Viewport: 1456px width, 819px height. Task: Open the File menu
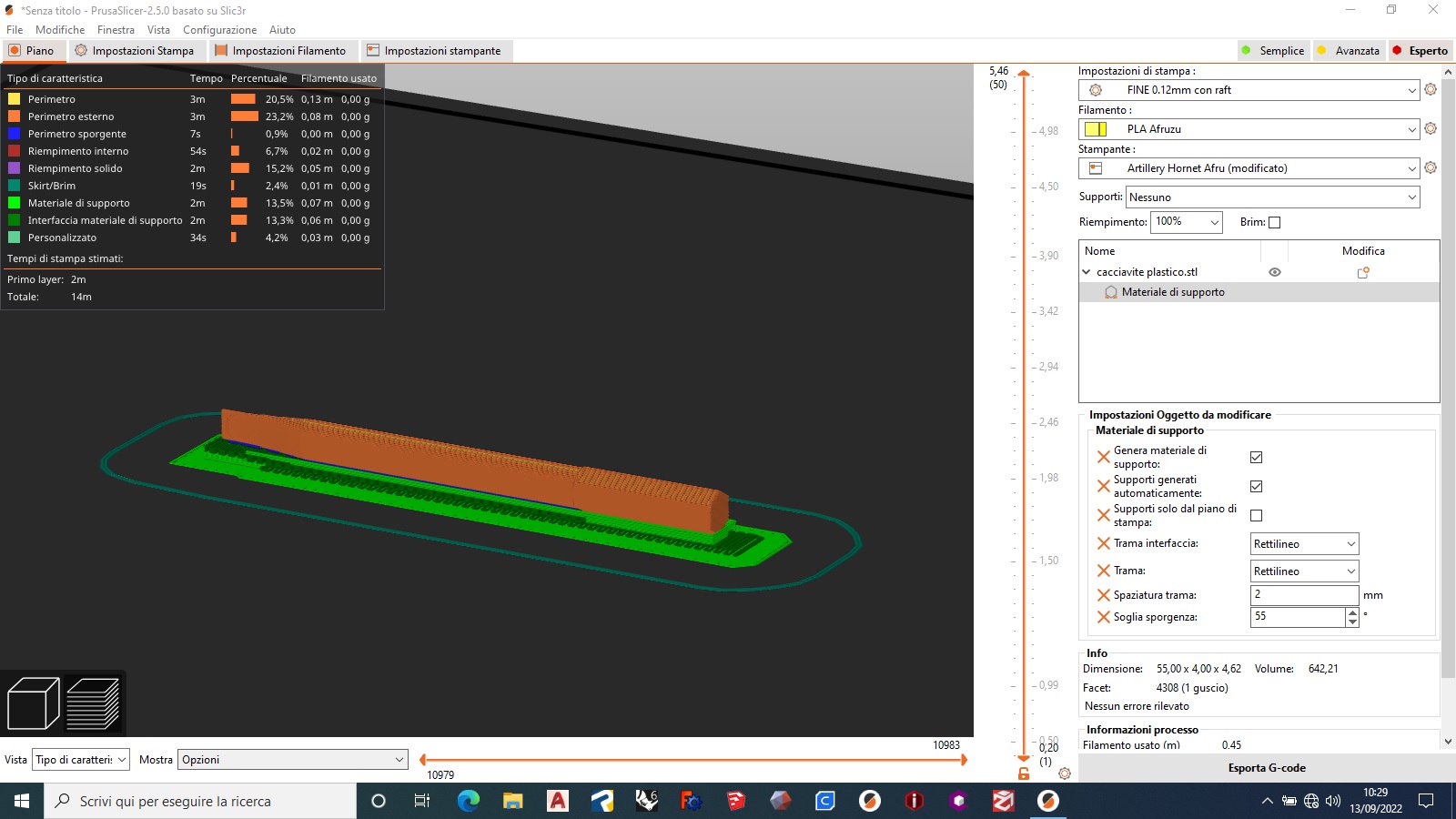coord(15,30)
